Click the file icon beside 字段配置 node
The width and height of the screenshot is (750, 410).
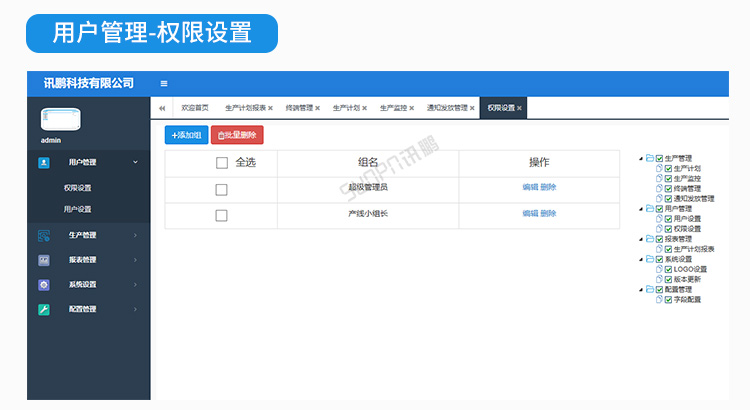(x=659, y=299)
